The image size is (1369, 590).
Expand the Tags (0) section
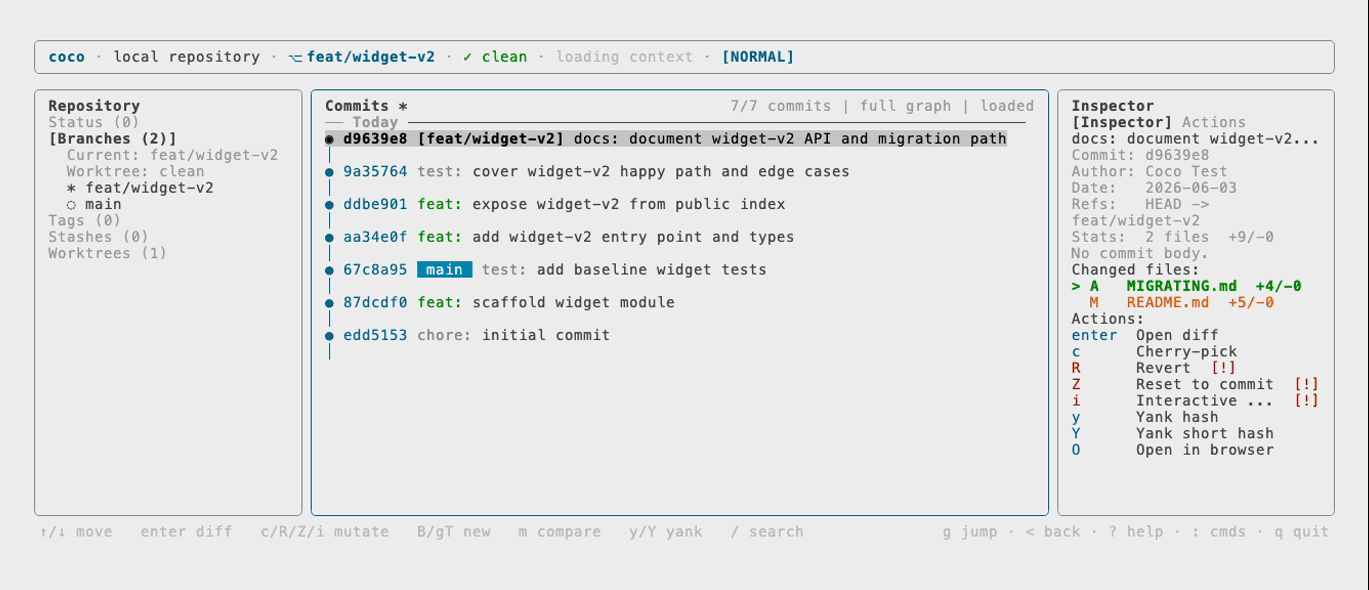84,221
